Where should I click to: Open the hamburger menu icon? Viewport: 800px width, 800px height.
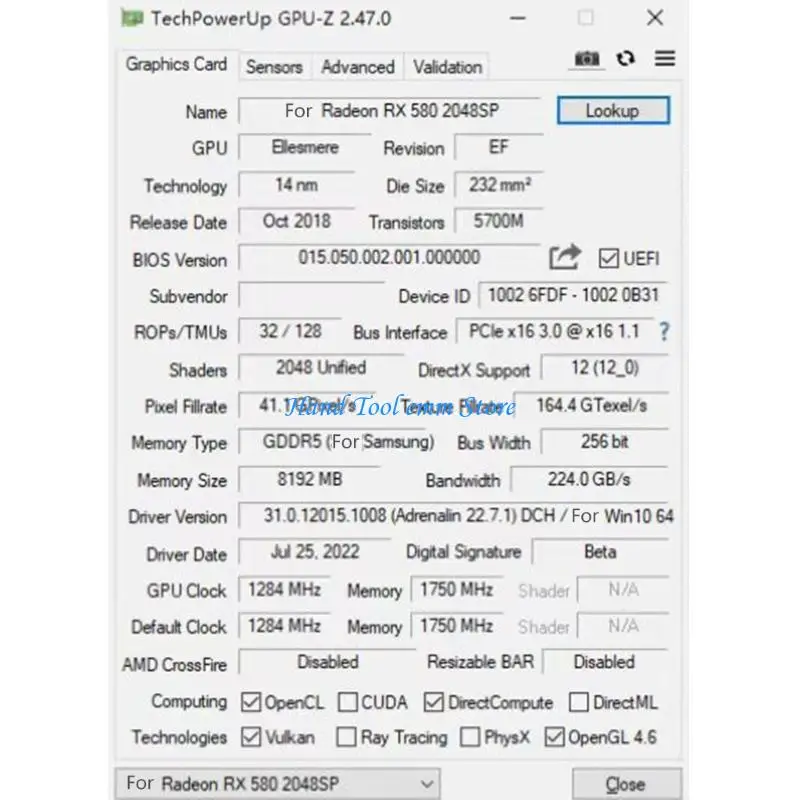(x=665, y=59)
